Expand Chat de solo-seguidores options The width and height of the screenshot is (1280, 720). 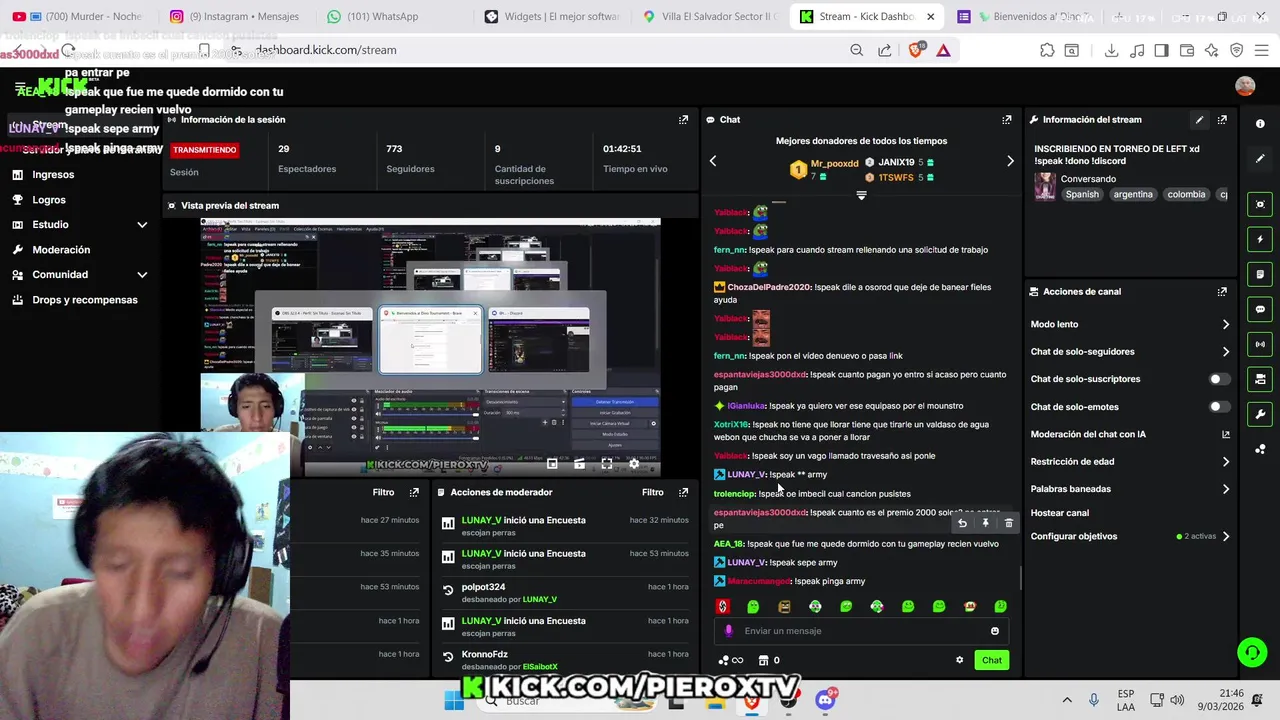(x=1225, y=352)
